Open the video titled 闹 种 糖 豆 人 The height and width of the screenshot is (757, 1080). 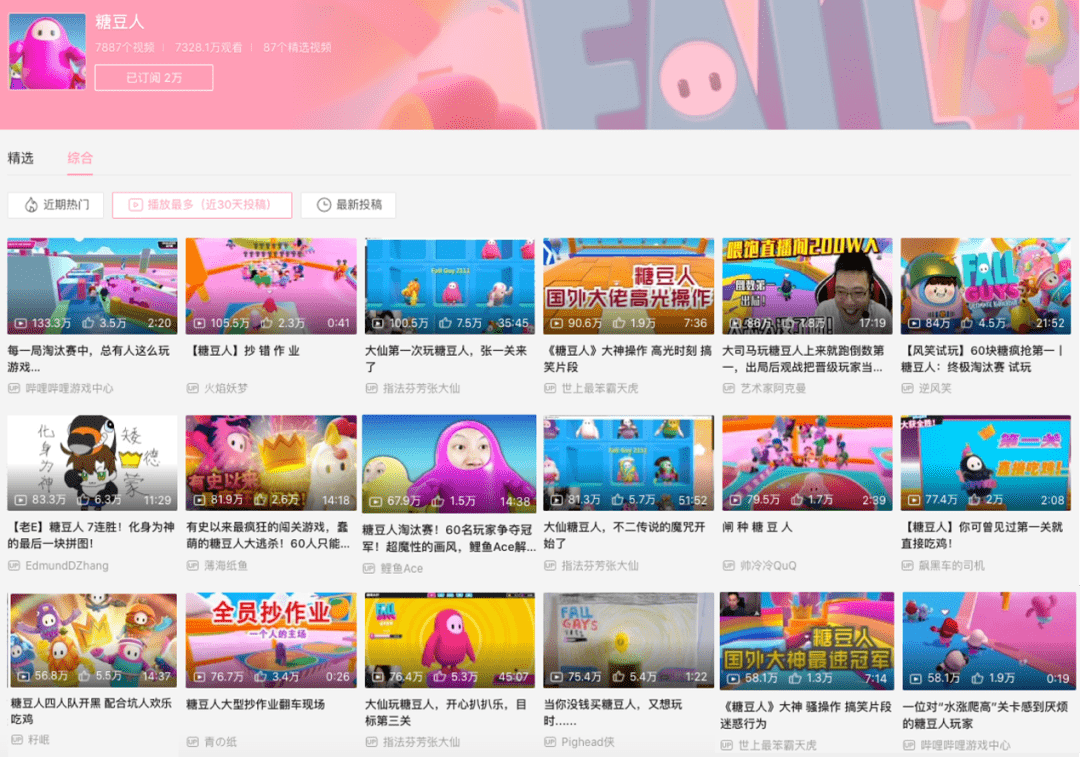tap(757, 527)
